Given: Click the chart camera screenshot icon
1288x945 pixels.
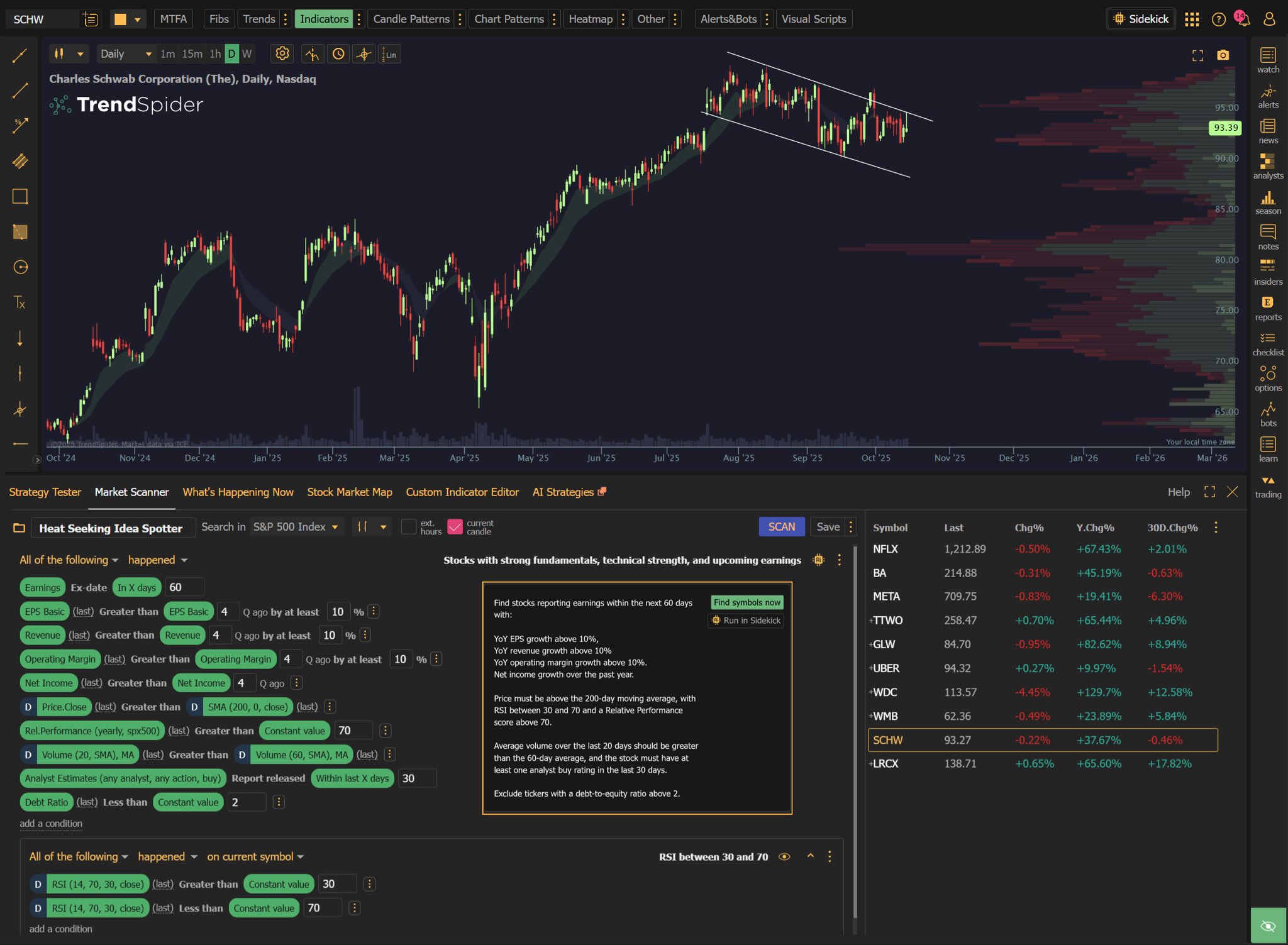Looking at the screenshot, I should tap(1223, 55).
